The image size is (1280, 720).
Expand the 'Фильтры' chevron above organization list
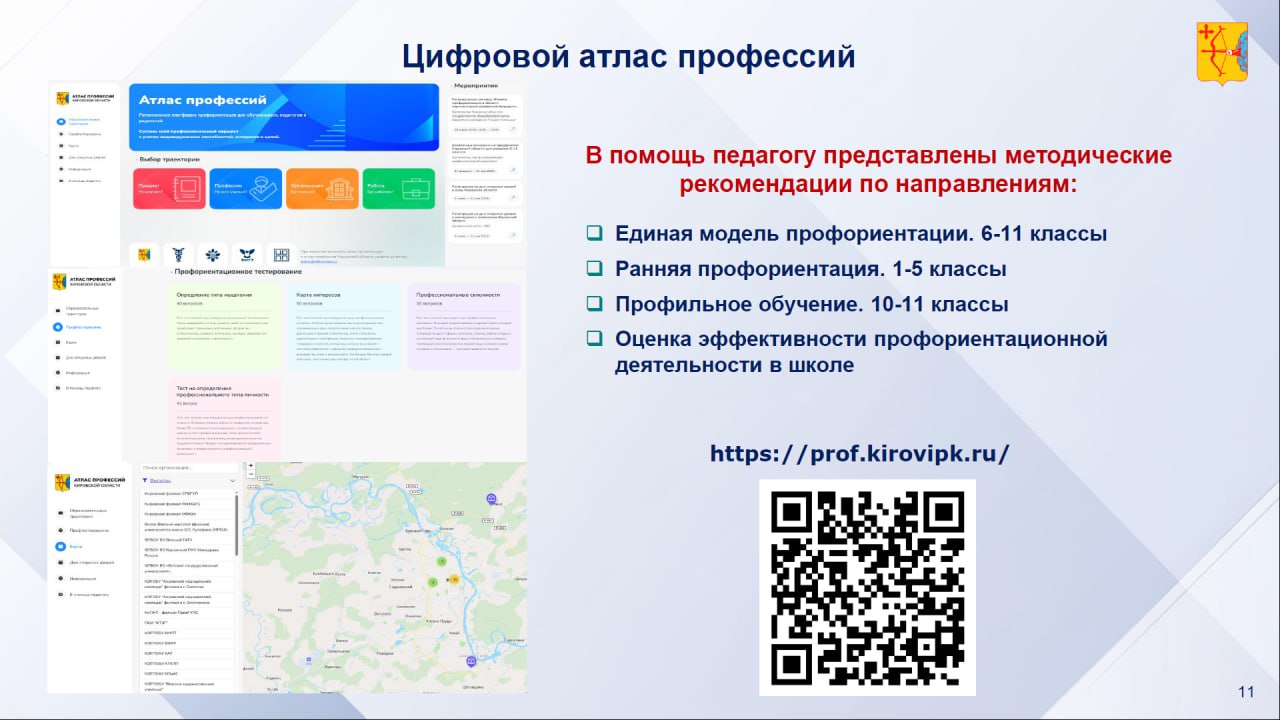coord(233,481)
